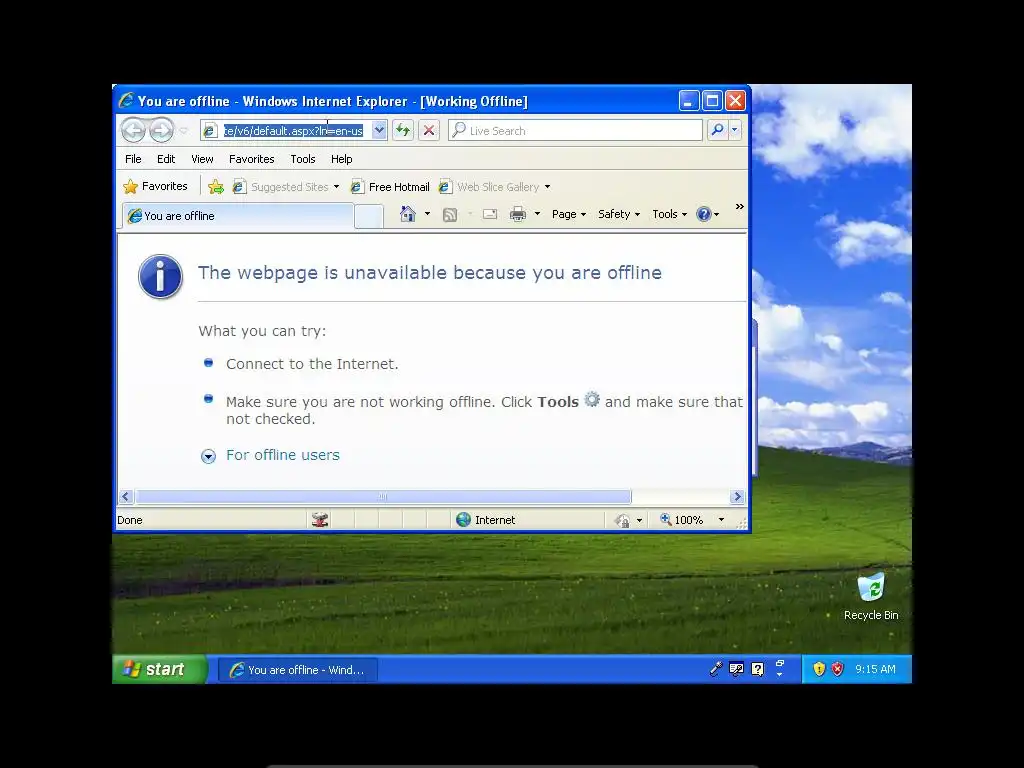Stop loading with the red X icon
This screenshot has height=768, width=1024.
point(429,131)
